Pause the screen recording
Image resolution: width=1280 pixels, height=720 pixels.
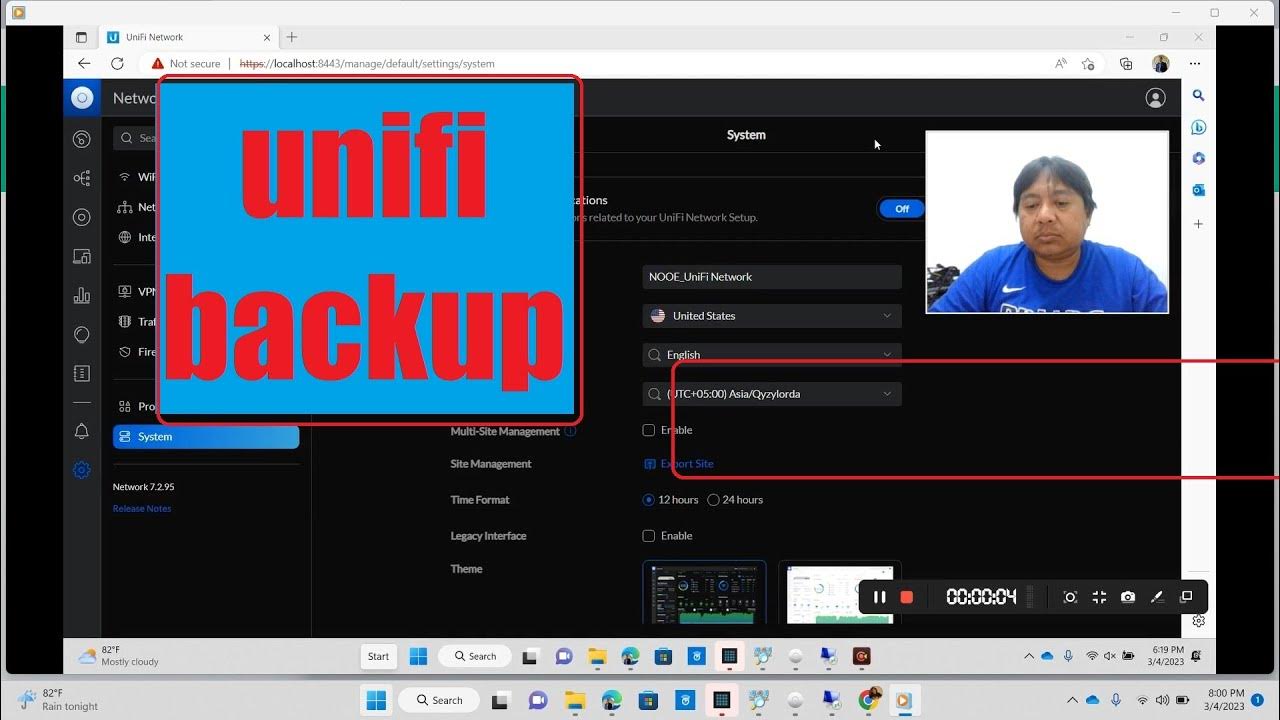(x=879, y=597)
